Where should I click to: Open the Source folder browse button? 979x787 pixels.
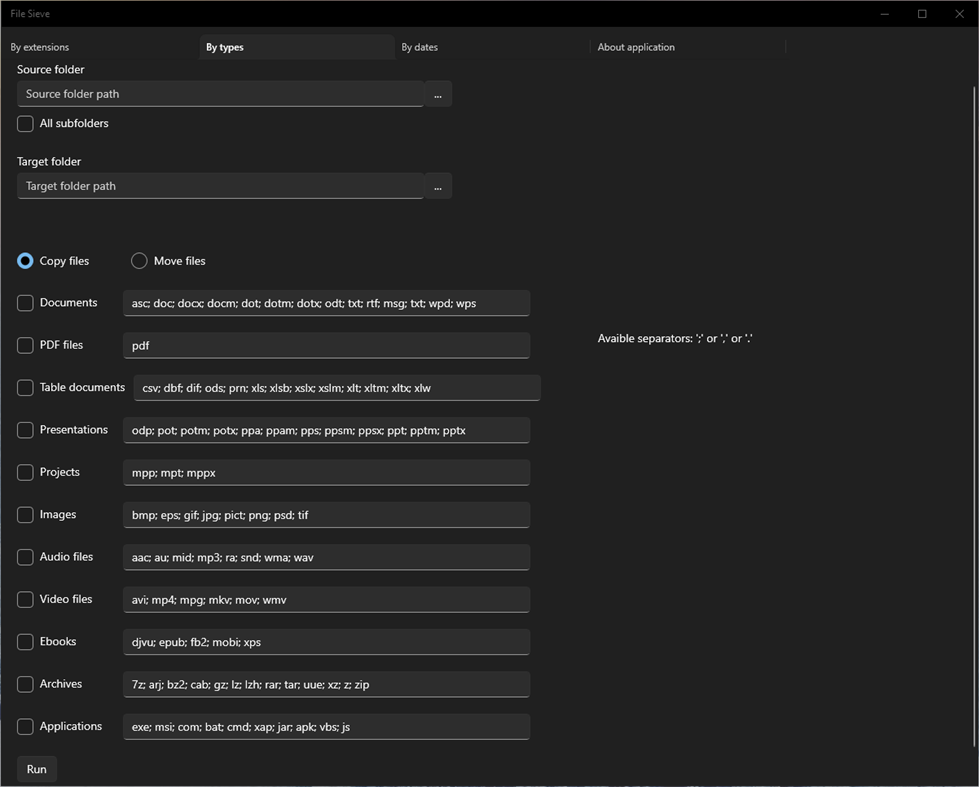click(437, 93)
